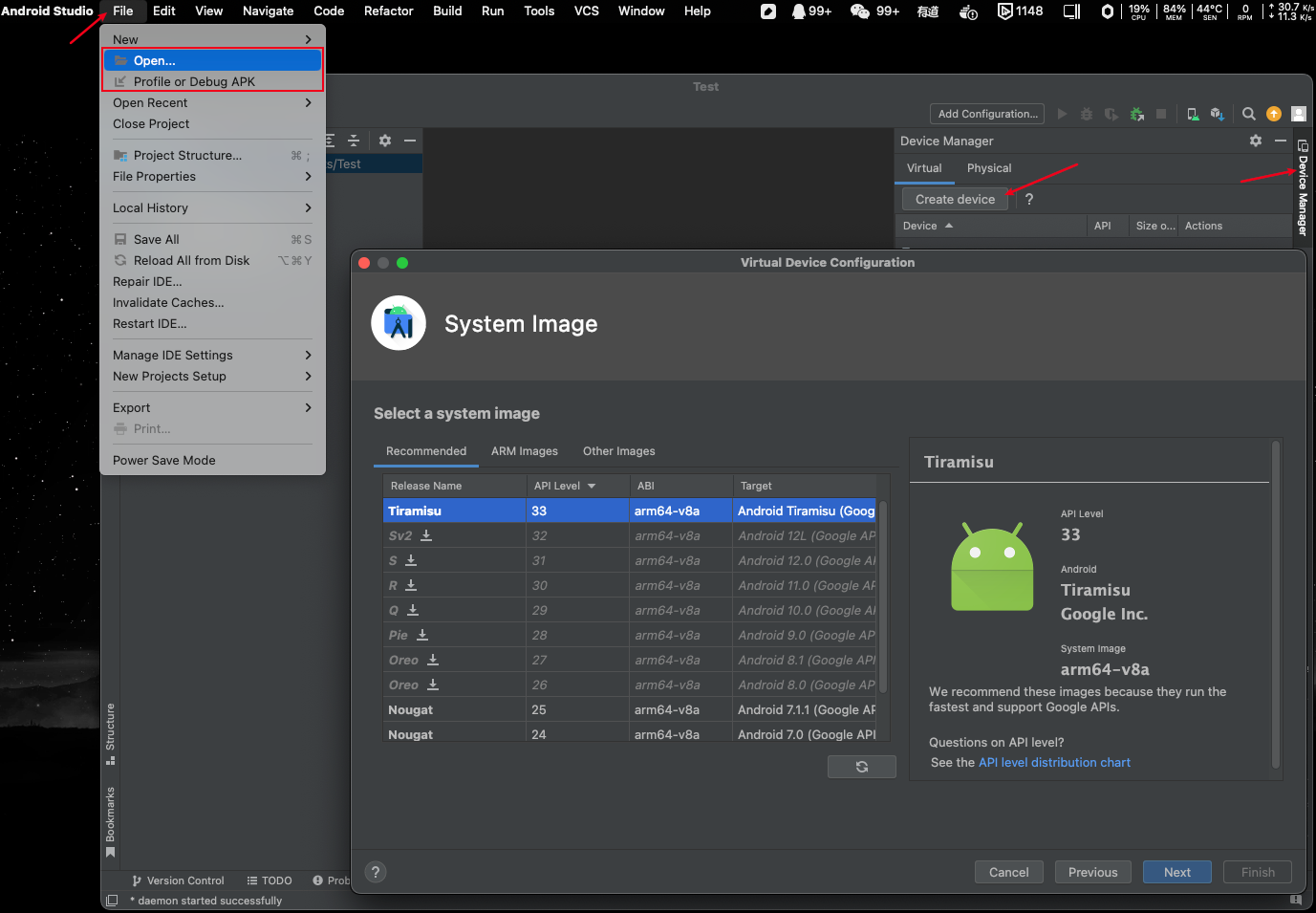
Task: Click the Device Manager toolbar icon
Action: pyautogui.click(x=1193, y=114)
